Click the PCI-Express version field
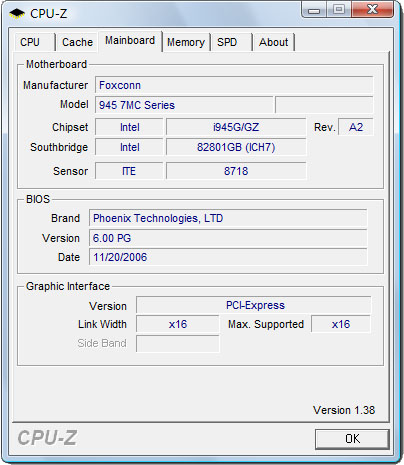Viewport: 404px width, 465px height. pyautogui.click(x=254, y=305)
